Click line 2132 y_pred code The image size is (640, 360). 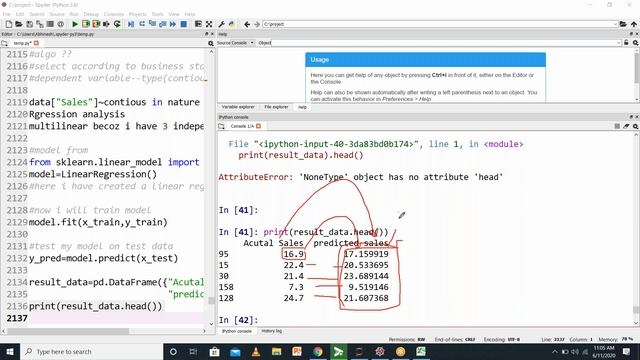pos(103,258)
